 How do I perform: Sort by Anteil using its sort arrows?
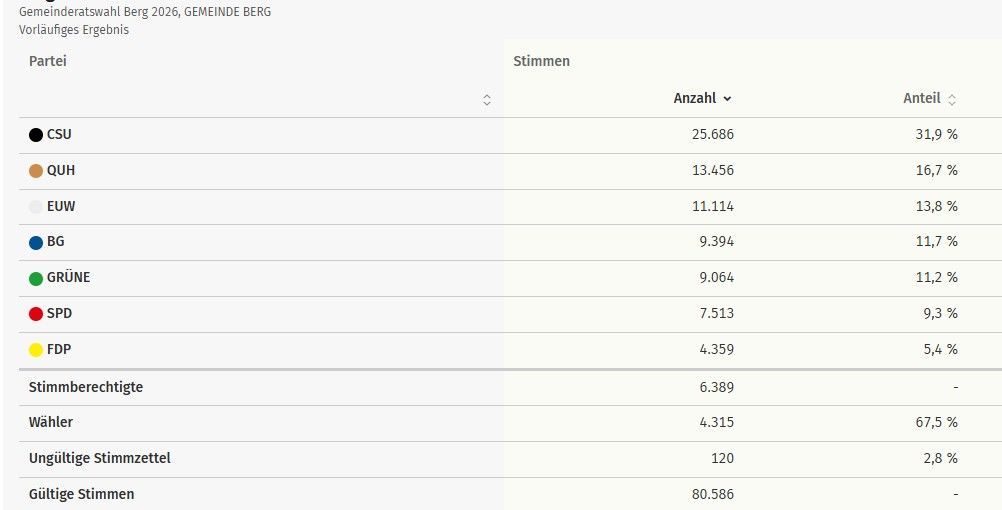pyautogui.click(x=952, y=99)
